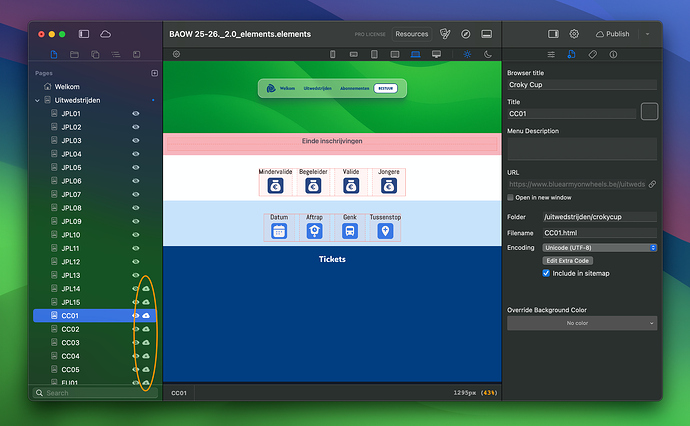Click Edit Extra Code button
This screenshot has width=690, height=426.
tap(568, 261)
